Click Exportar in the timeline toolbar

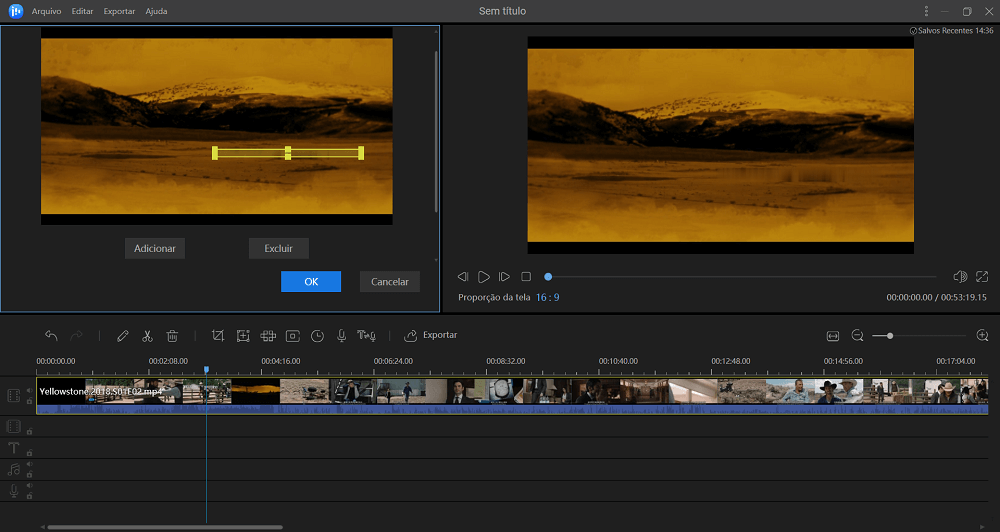coord(431,335)
